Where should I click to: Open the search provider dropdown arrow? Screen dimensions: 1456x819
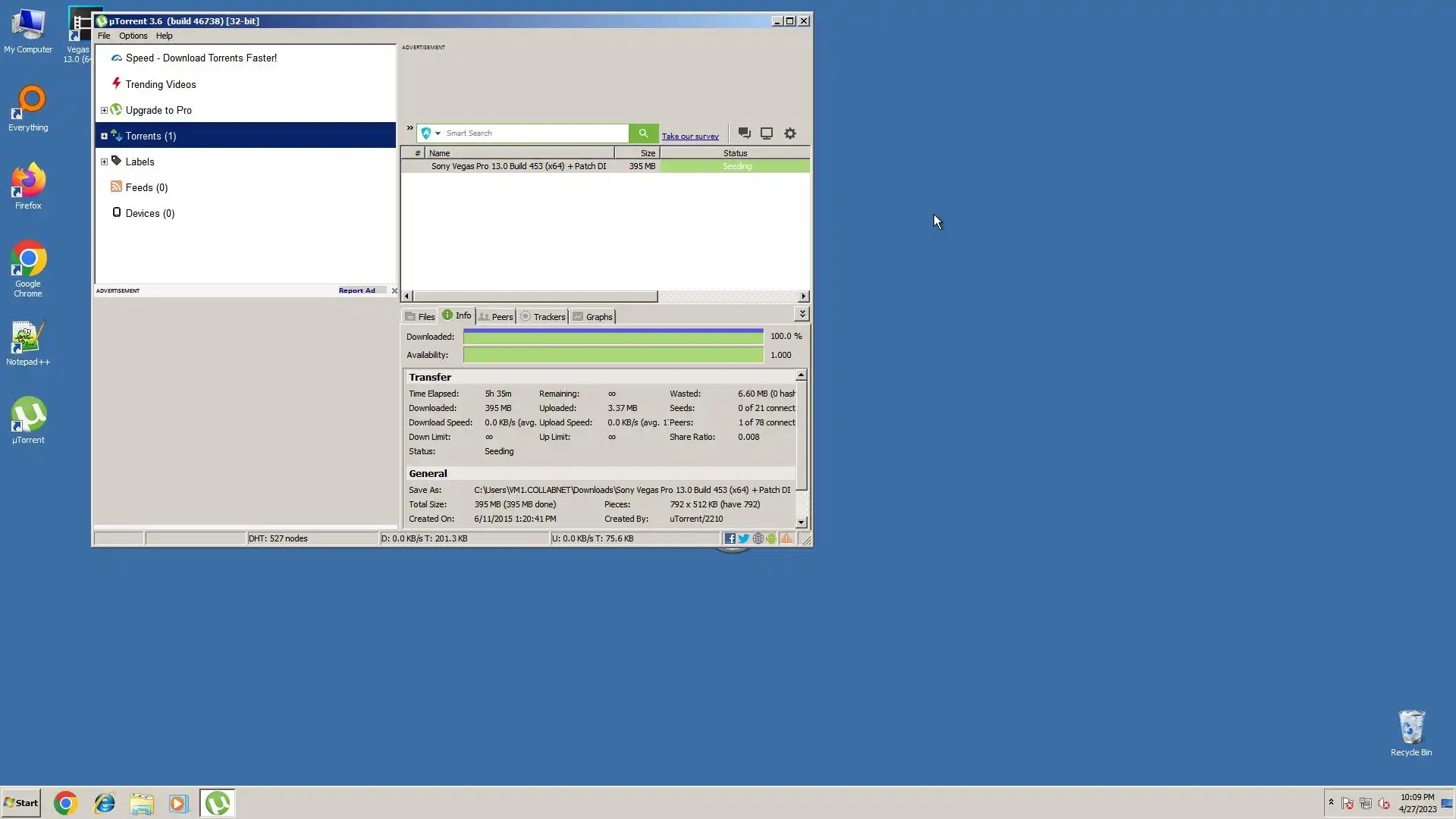pos(438,133)
